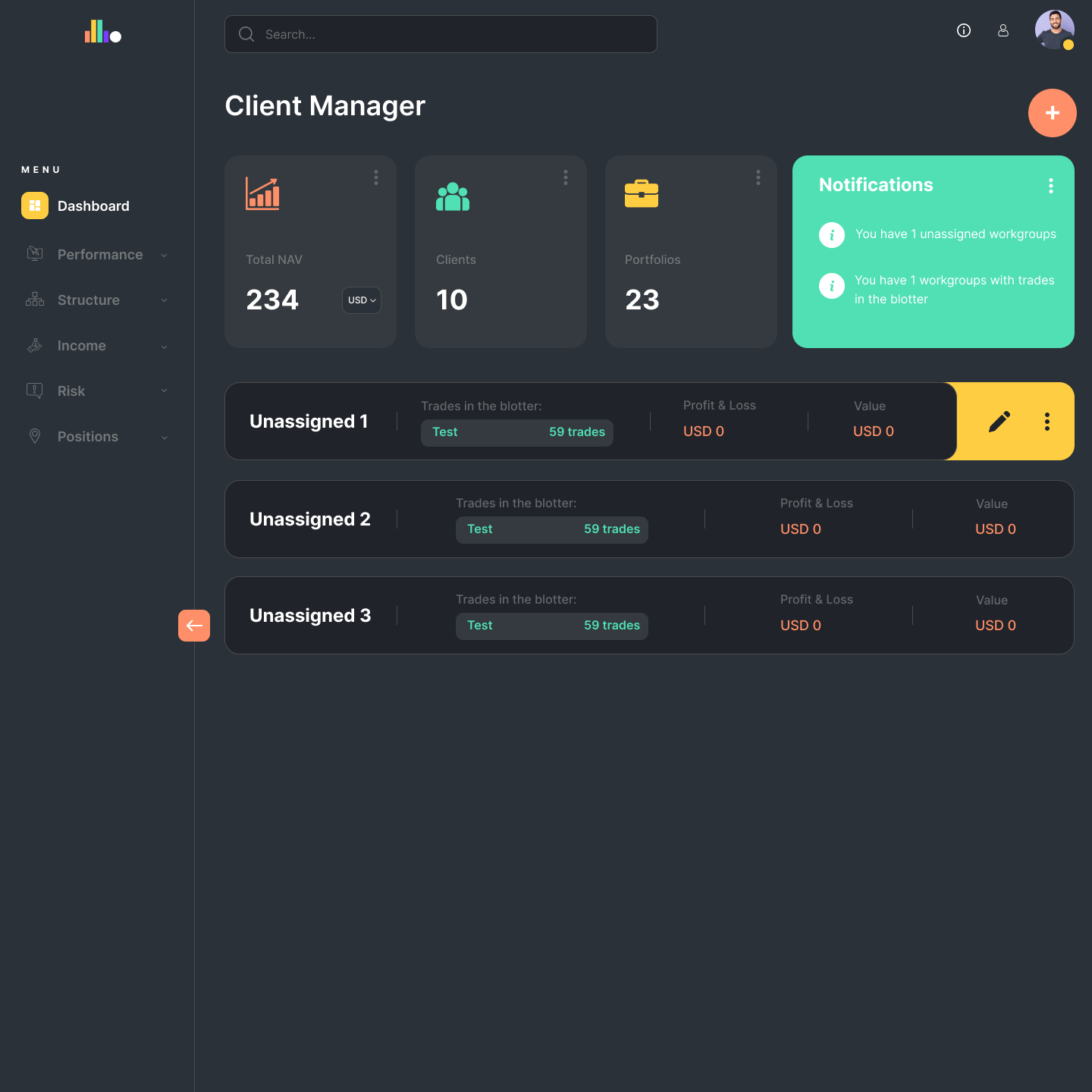This screenshot has width=1092, height=1092.
Task: Click the Test 59 trades chip in Unassigned 2
Action: pyautogui.click(x=552, y=529)
